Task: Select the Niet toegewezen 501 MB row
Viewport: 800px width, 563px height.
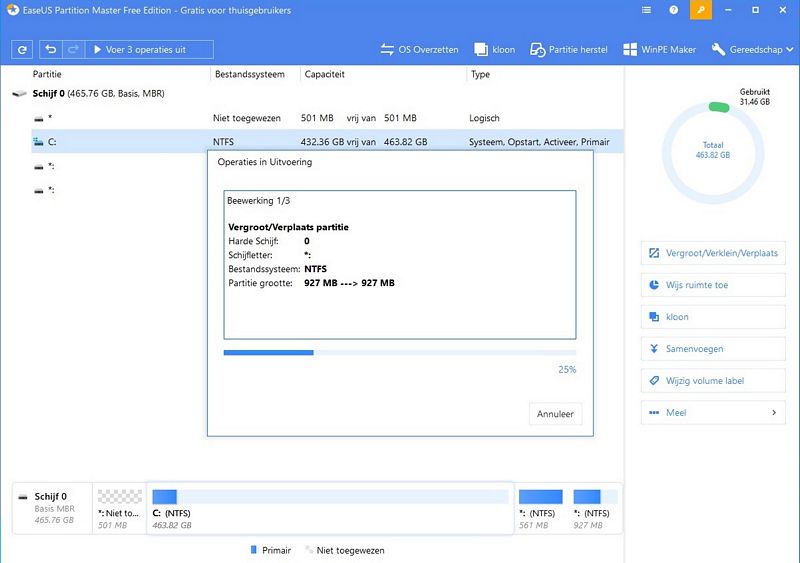Action: click(x=327, y=118)
